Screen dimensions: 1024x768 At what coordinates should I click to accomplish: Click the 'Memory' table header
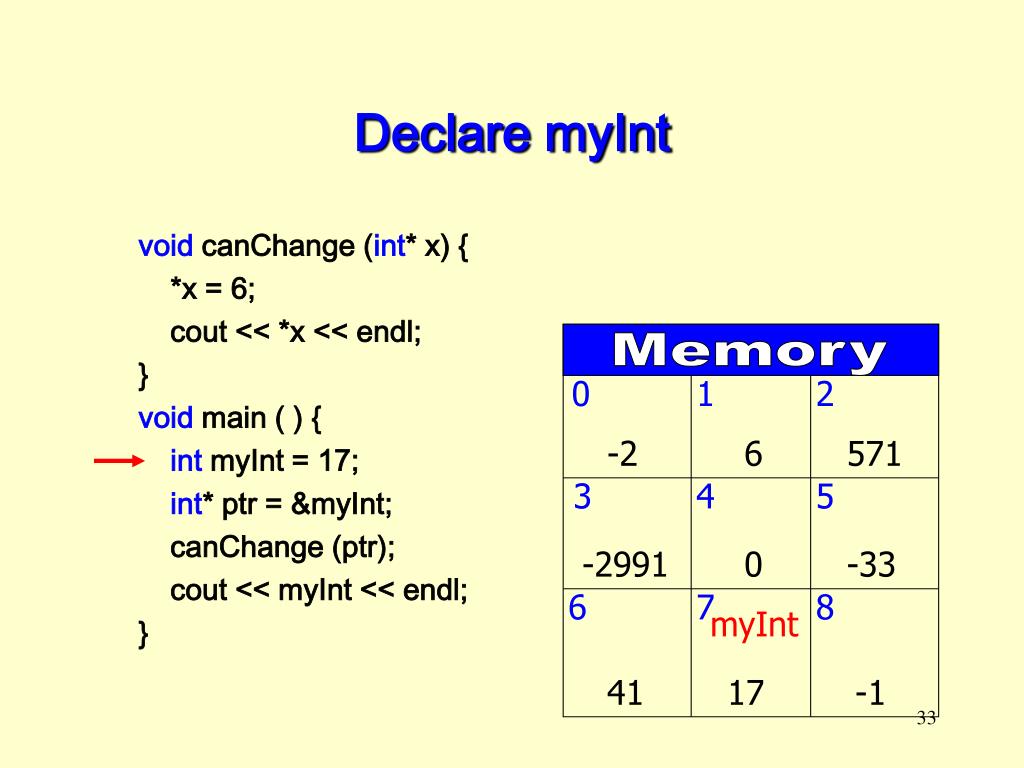point(750,350)
